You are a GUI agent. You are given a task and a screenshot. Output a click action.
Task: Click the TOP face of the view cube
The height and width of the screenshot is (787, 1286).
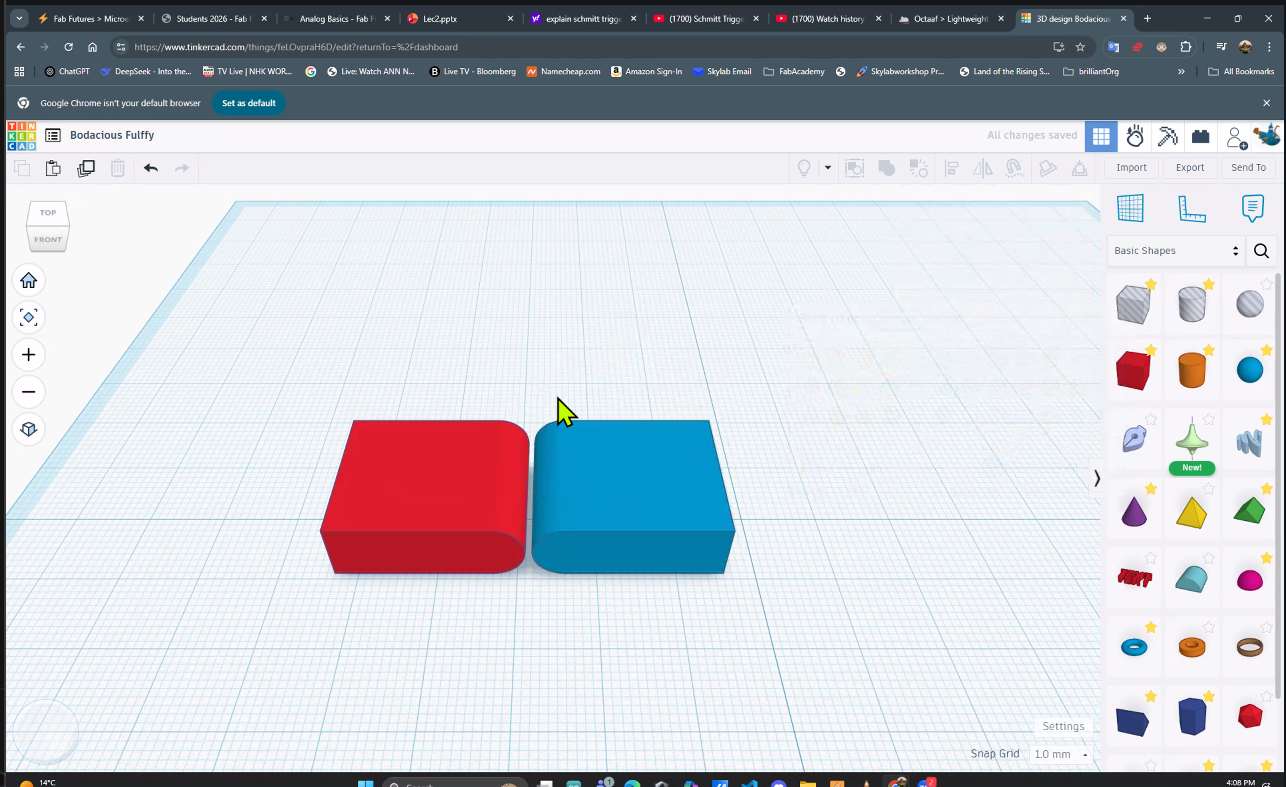pyautogui.click(x=48, y=213)
